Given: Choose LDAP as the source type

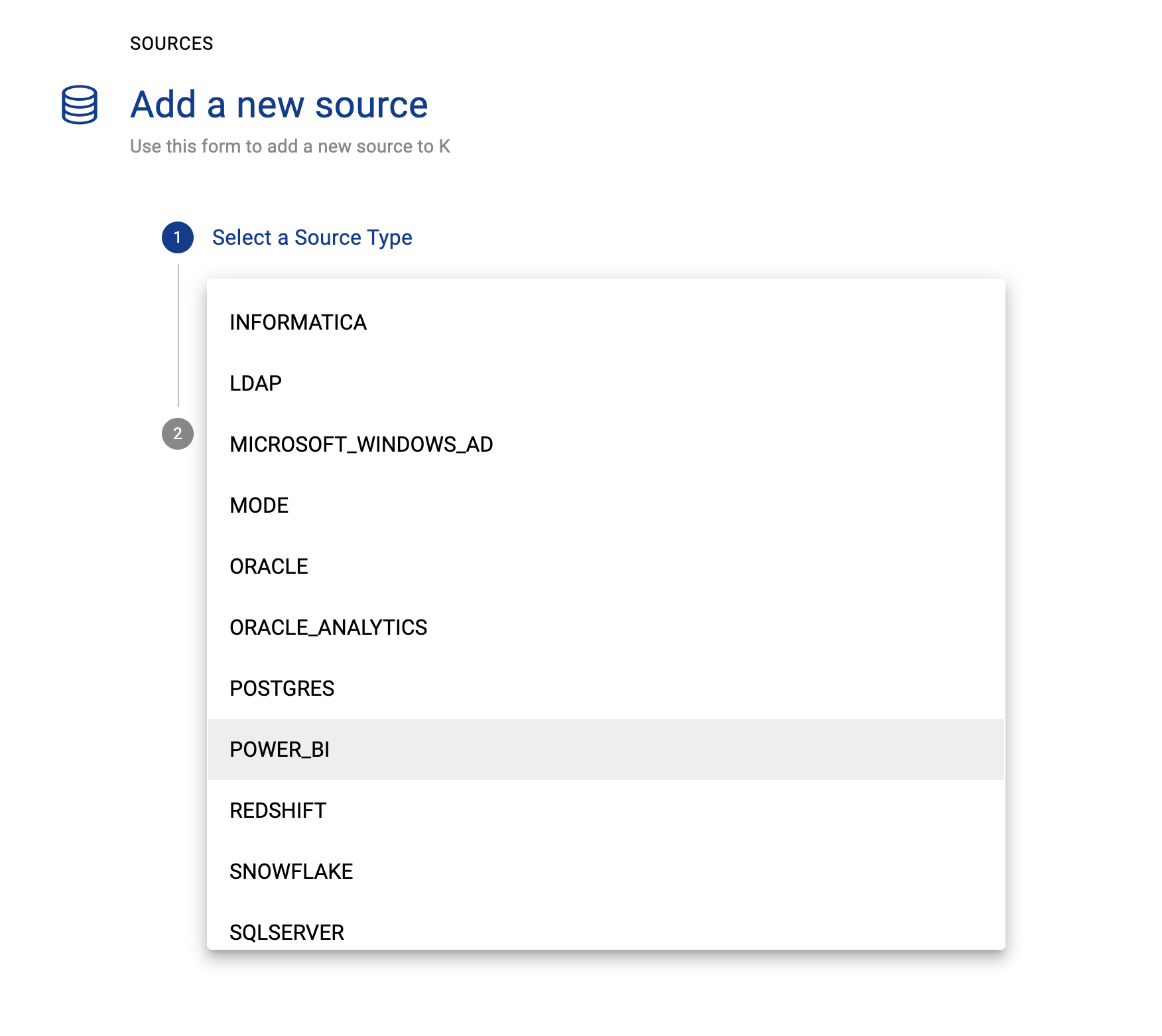Looking at the screenshot, I should [x=255, y=383].
